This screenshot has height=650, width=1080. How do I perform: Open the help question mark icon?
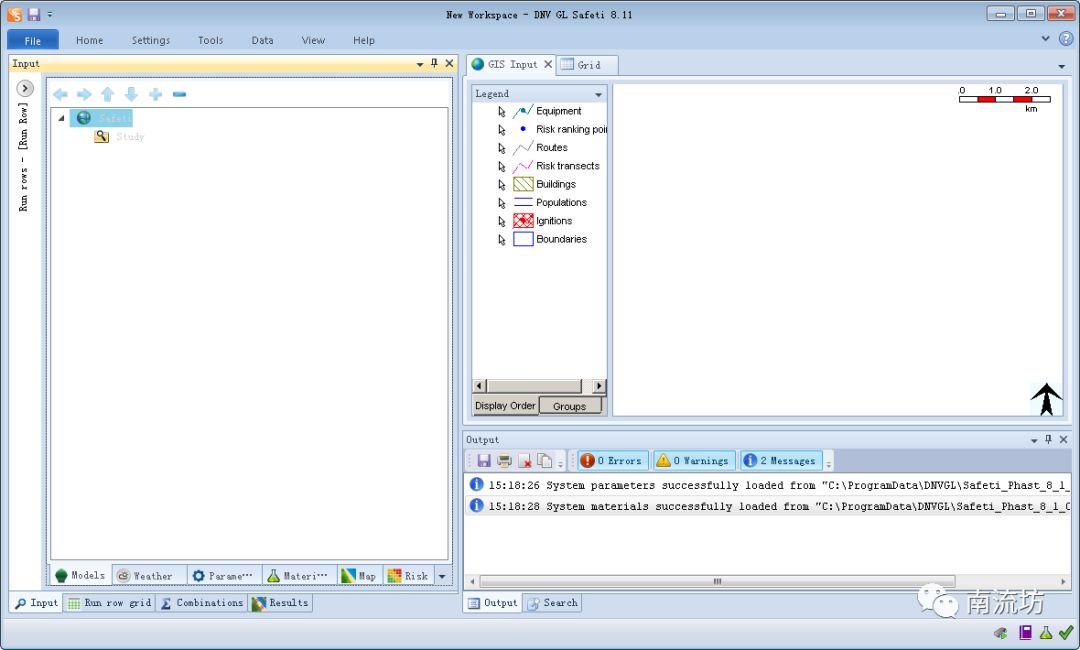[1065, 39]
